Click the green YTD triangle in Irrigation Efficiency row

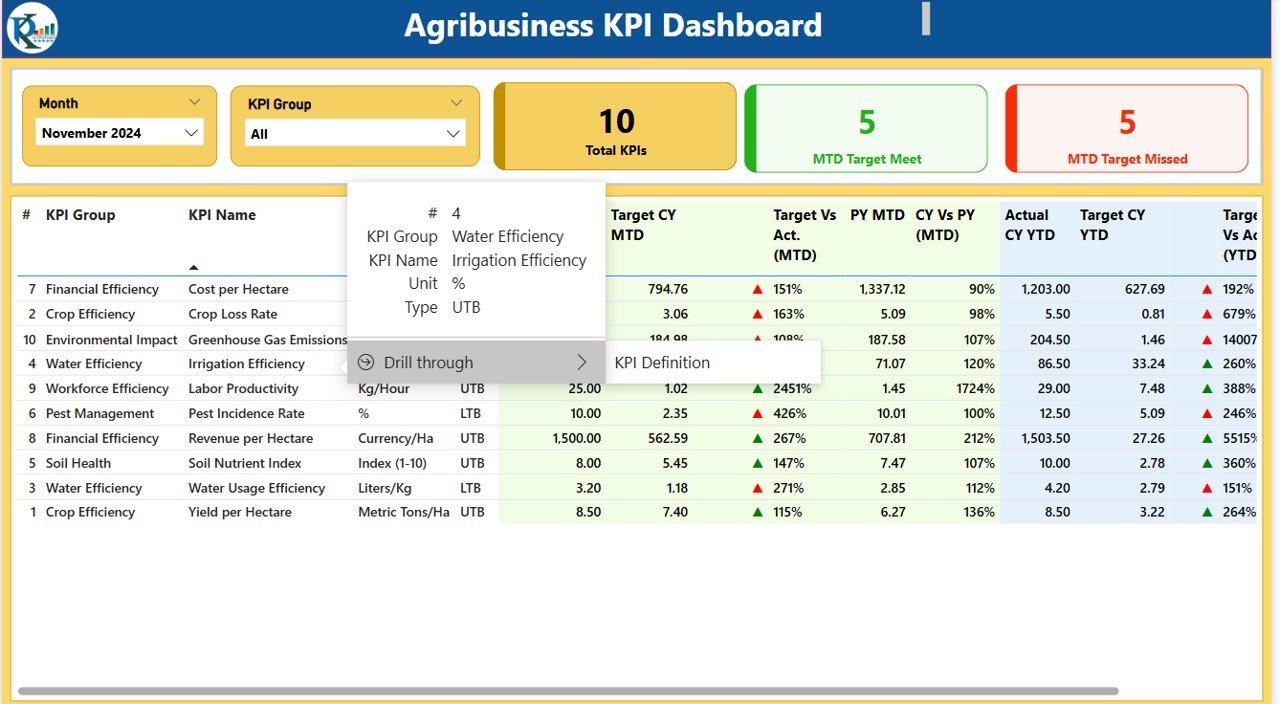pos(1207,364)
